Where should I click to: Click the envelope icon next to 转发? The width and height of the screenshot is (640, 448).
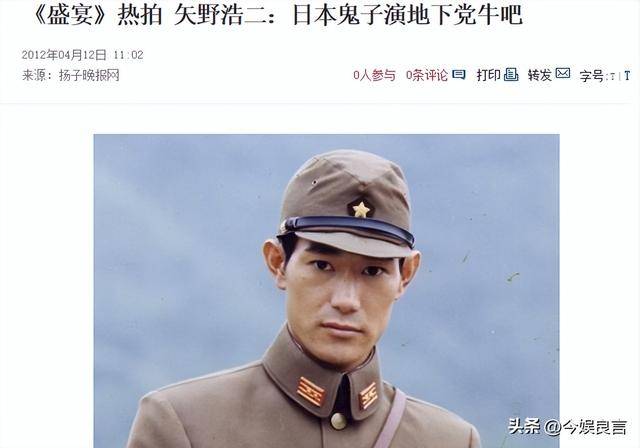(x=563, y=73)
